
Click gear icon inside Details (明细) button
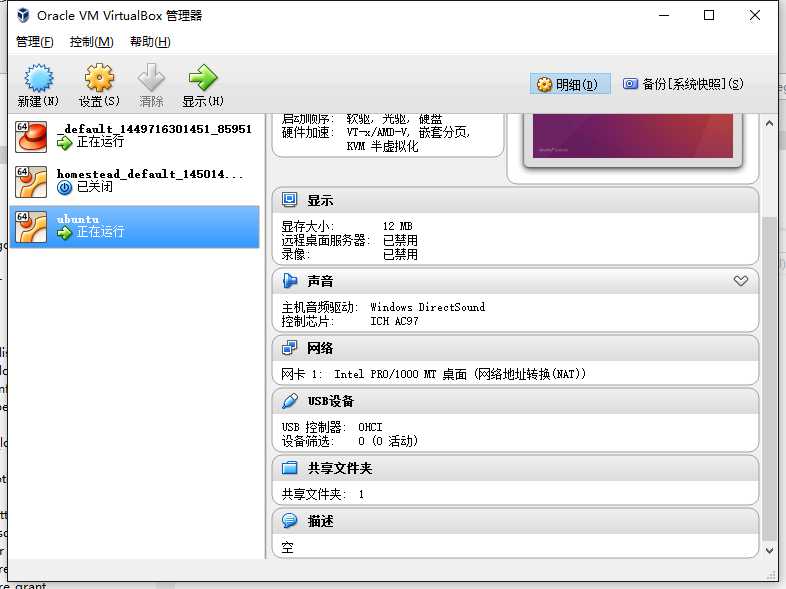[544, 84]
